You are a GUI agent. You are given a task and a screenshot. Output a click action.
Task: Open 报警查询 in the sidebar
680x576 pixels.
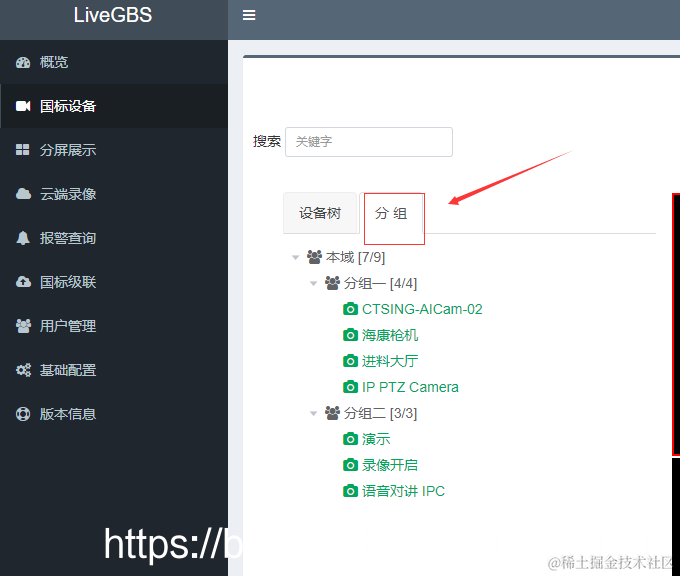click(x=114, y=238)
